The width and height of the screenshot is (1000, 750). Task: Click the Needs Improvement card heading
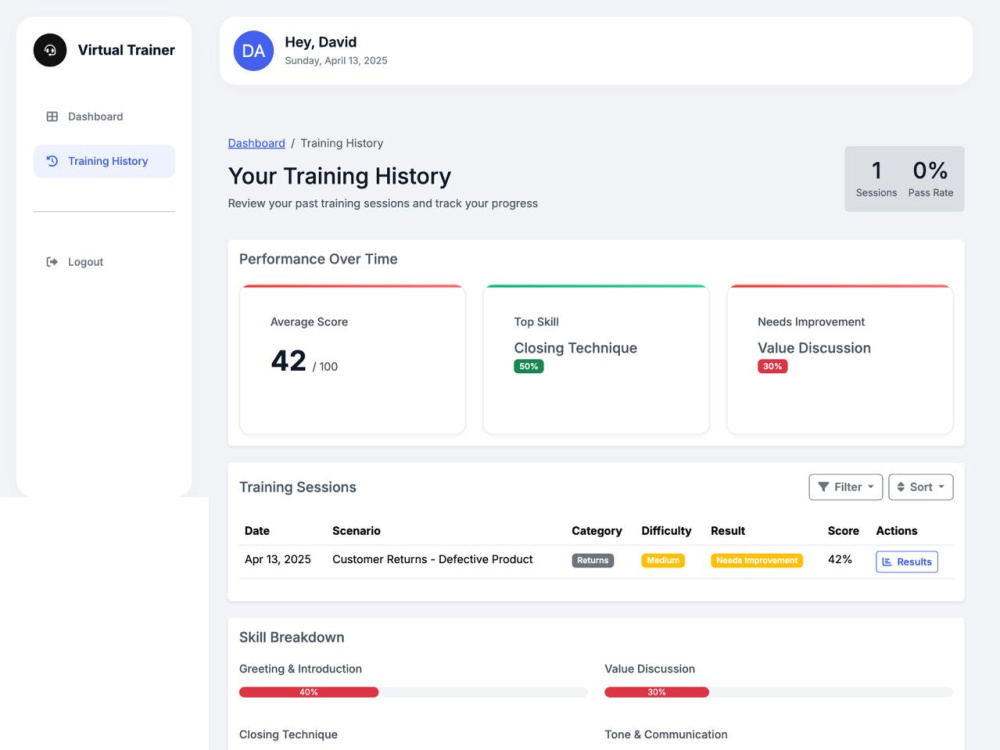[811, 322]
